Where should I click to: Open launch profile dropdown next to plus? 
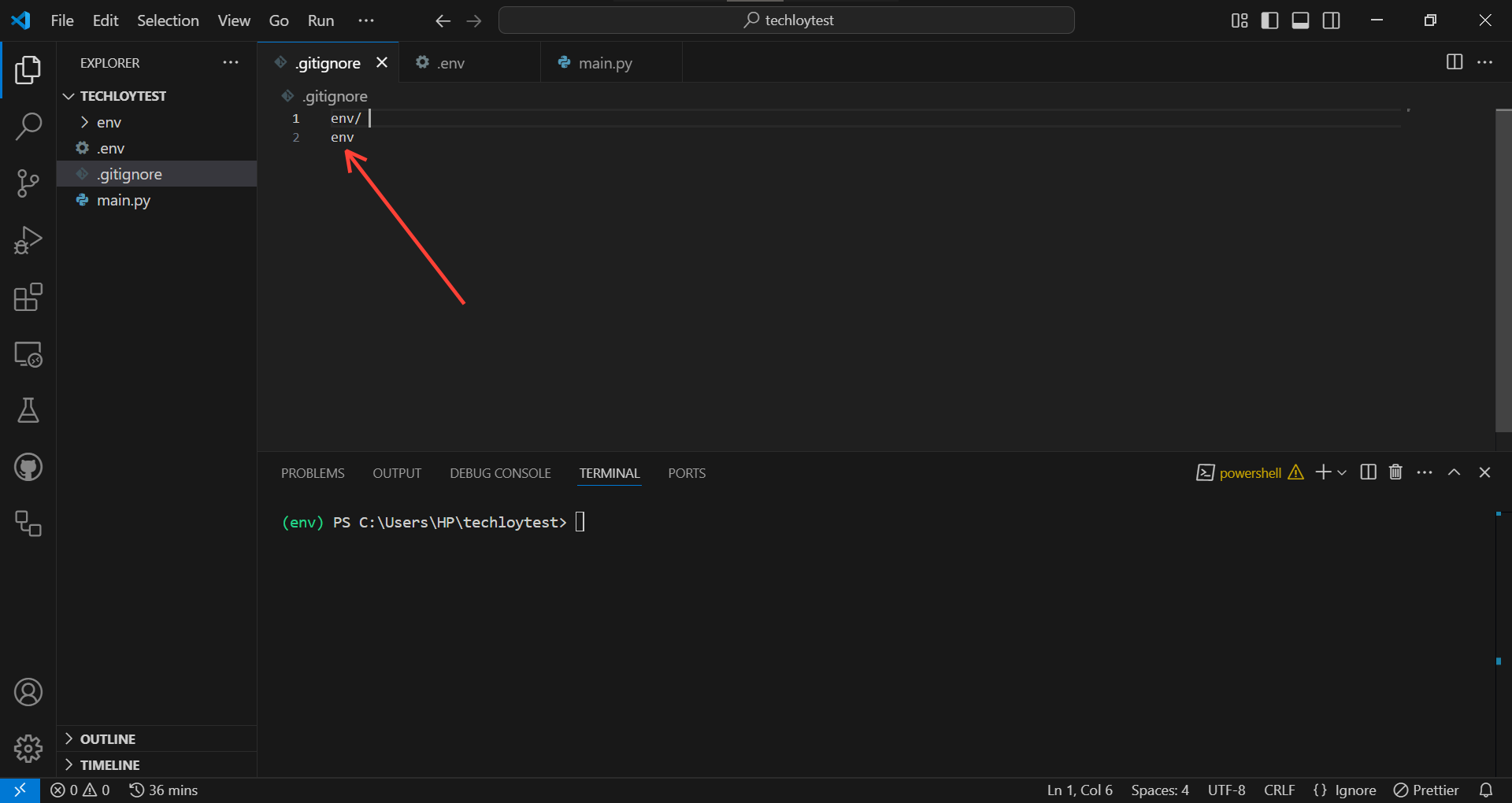1342,472
